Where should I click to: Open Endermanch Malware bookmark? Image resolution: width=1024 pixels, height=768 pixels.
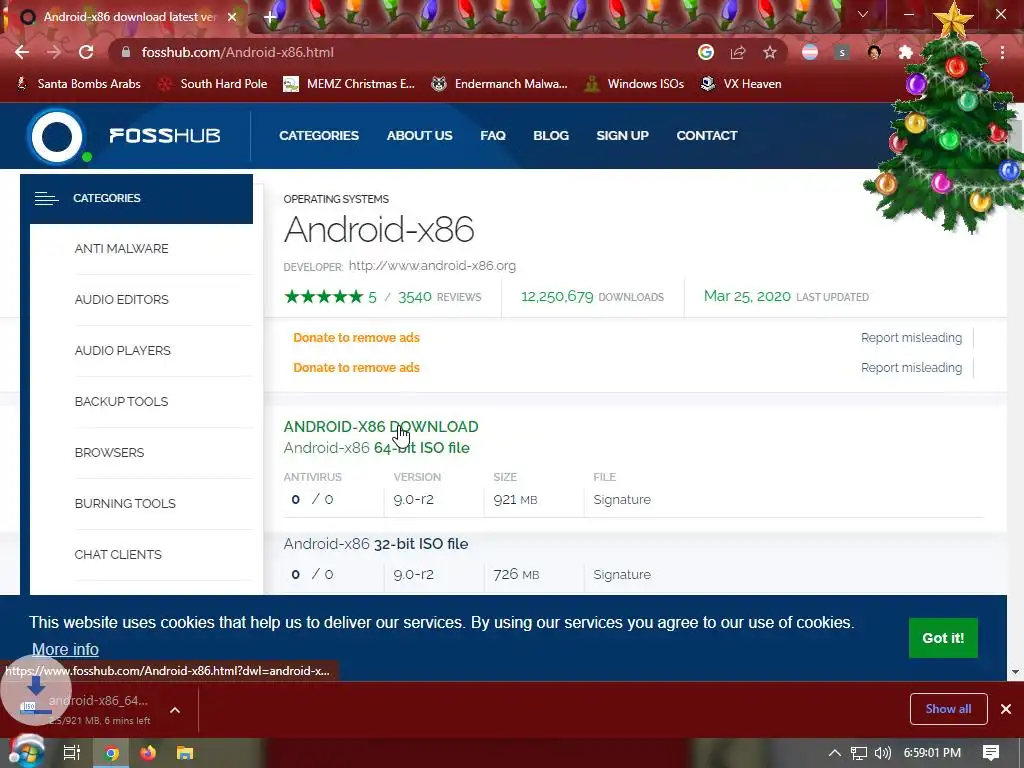click(x=499, y=84)
